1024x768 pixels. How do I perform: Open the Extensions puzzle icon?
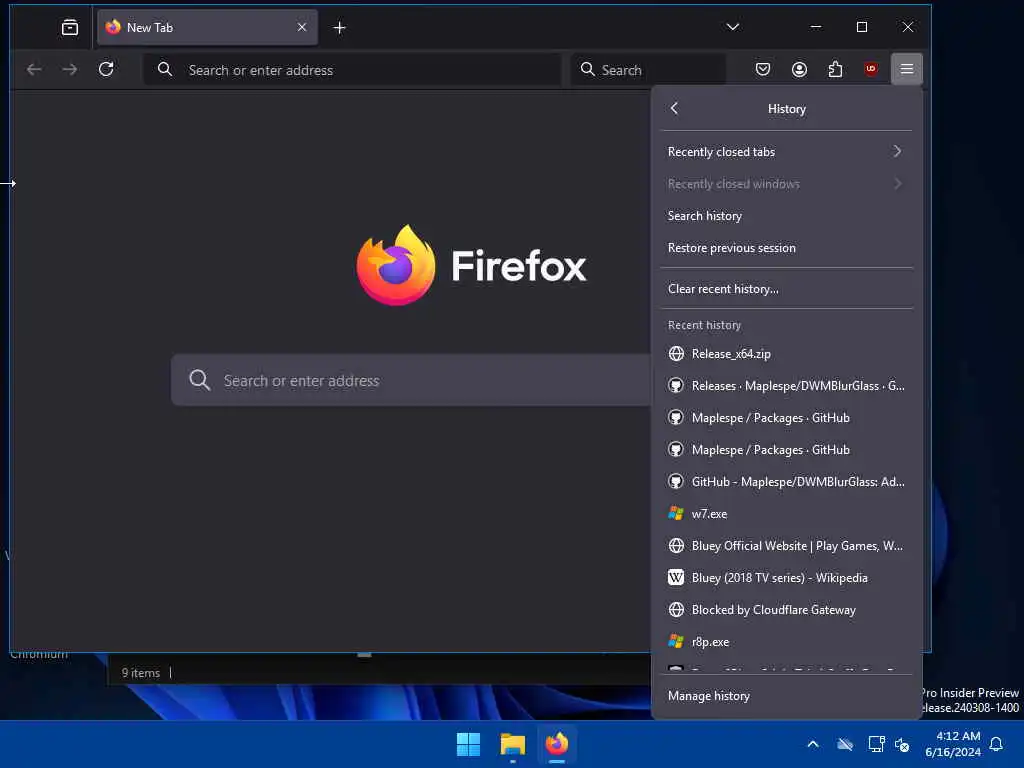pos(835,69)
